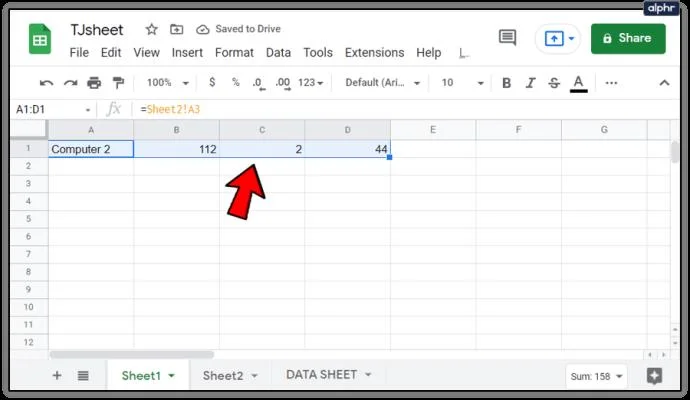Open the text color picker
Image resolution: width=690 pixels, height=400 pixels.
579,83
